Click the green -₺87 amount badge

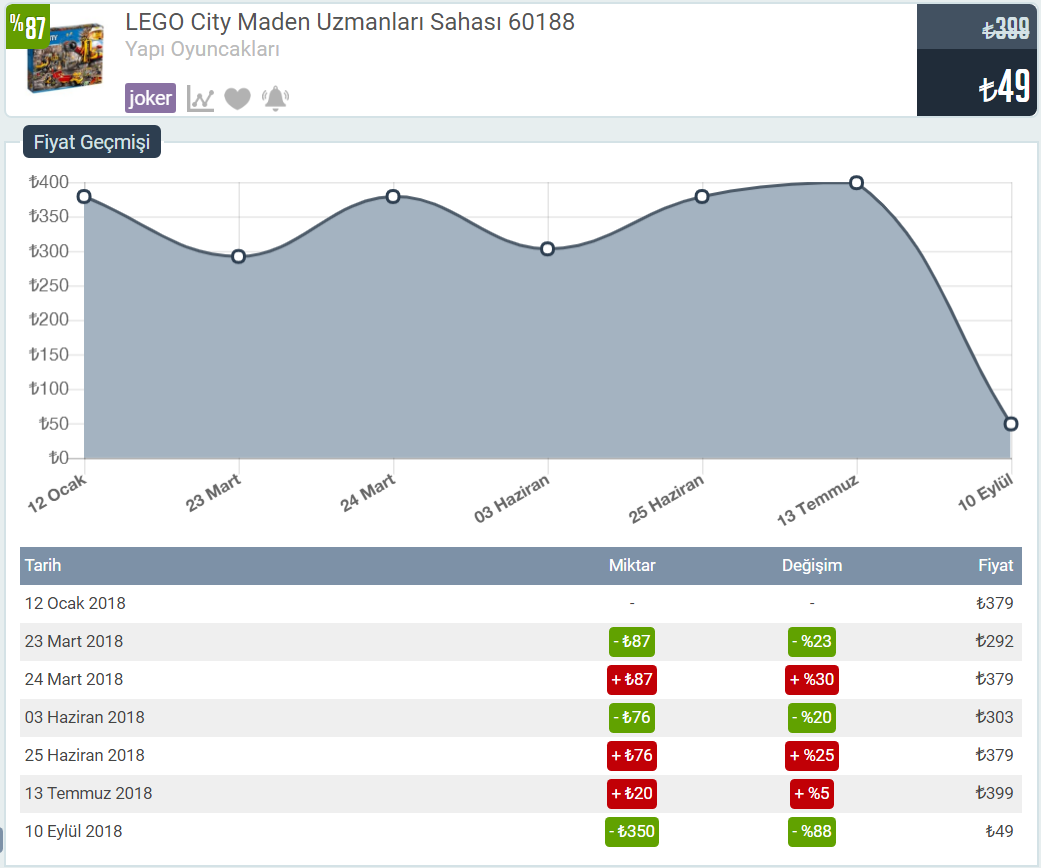point(632,642)
